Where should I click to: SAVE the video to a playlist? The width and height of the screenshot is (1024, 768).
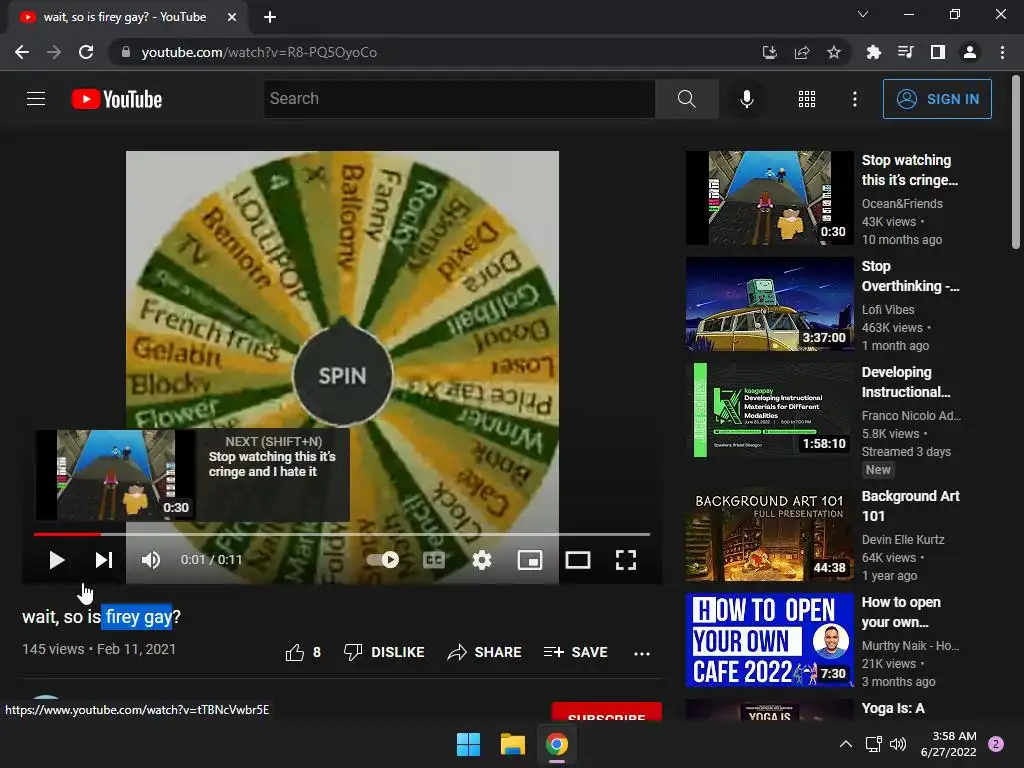point(575,652)
